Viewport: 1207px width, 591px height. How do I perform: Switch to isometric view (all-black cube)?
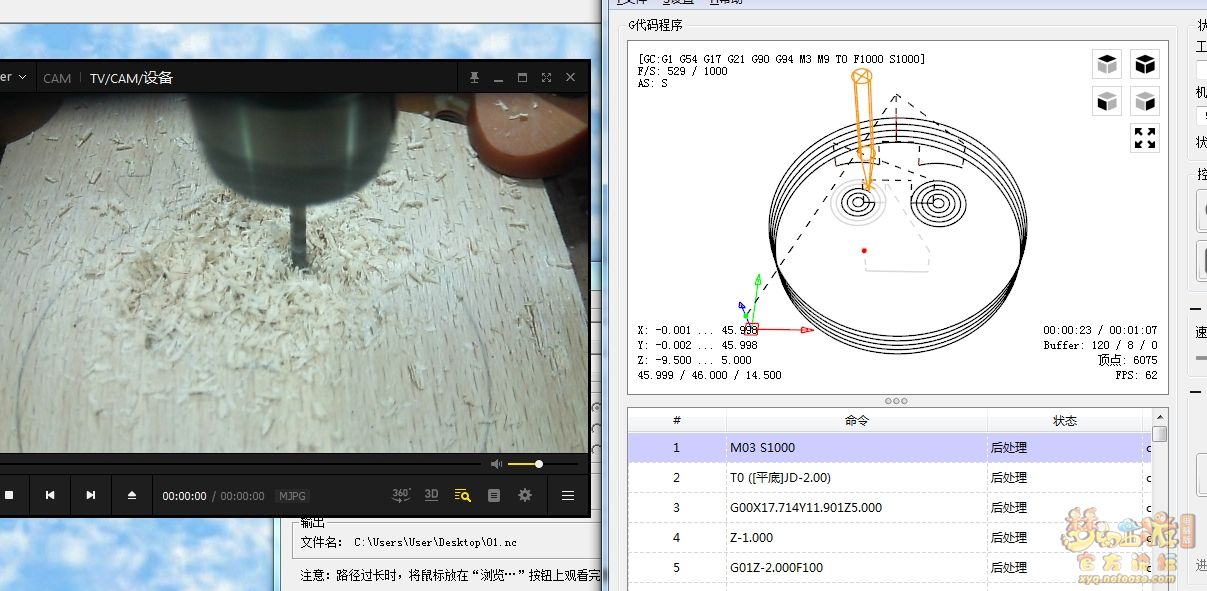[1145, 65]
